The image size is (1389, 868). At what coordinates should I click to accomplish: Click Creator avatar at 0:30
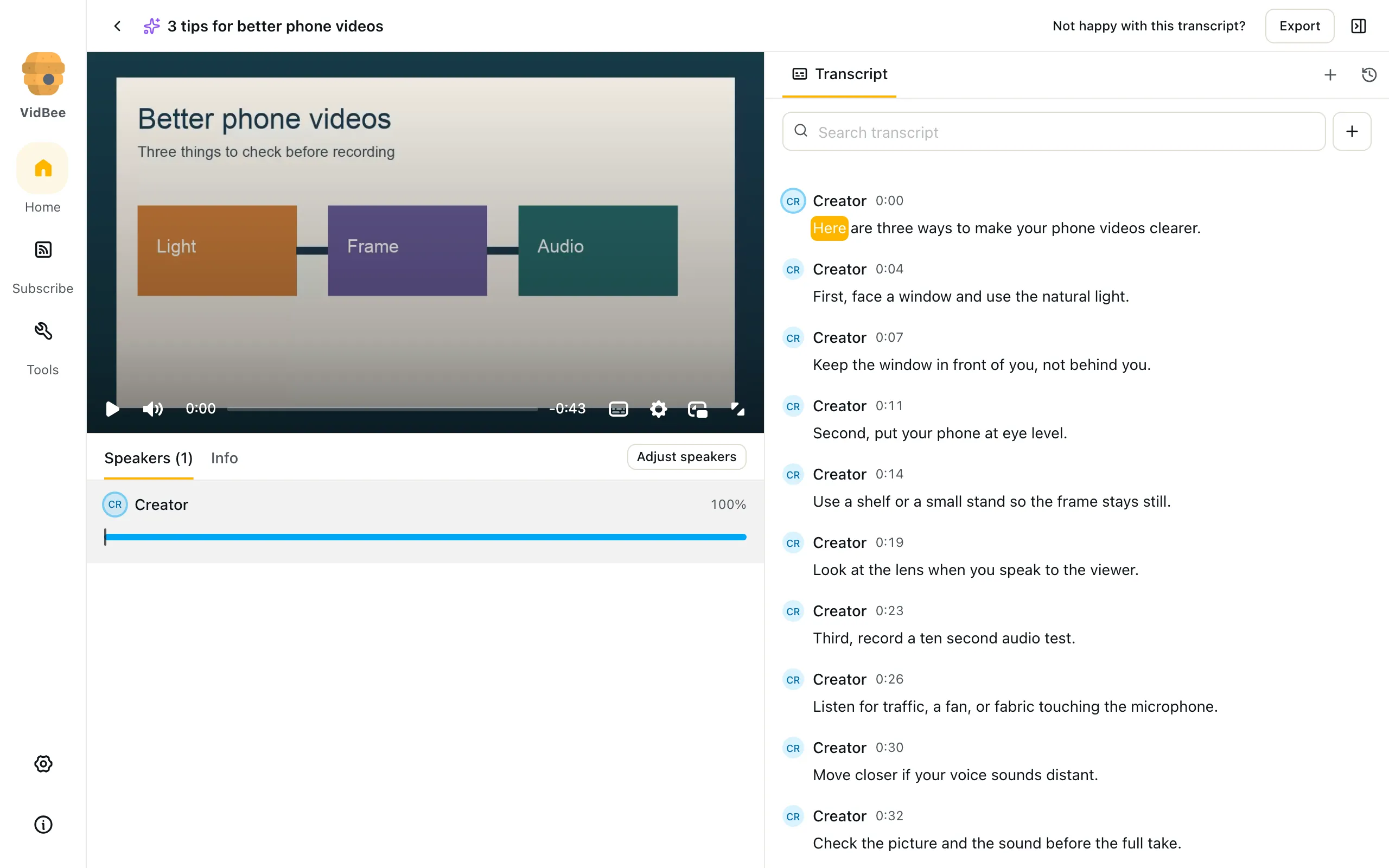click(x=793, y=748)
